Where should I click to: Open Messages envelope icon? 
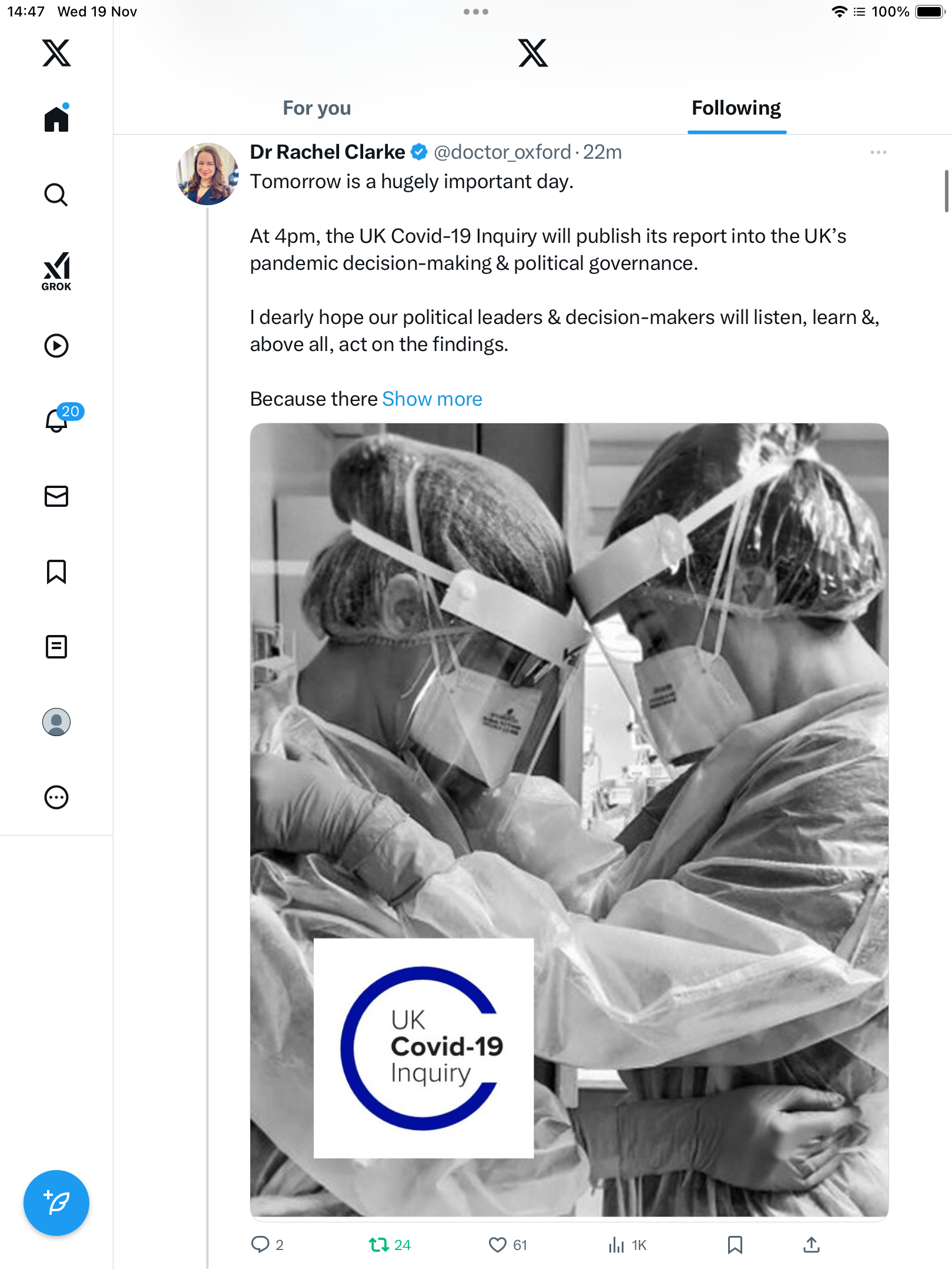[56, 496]
